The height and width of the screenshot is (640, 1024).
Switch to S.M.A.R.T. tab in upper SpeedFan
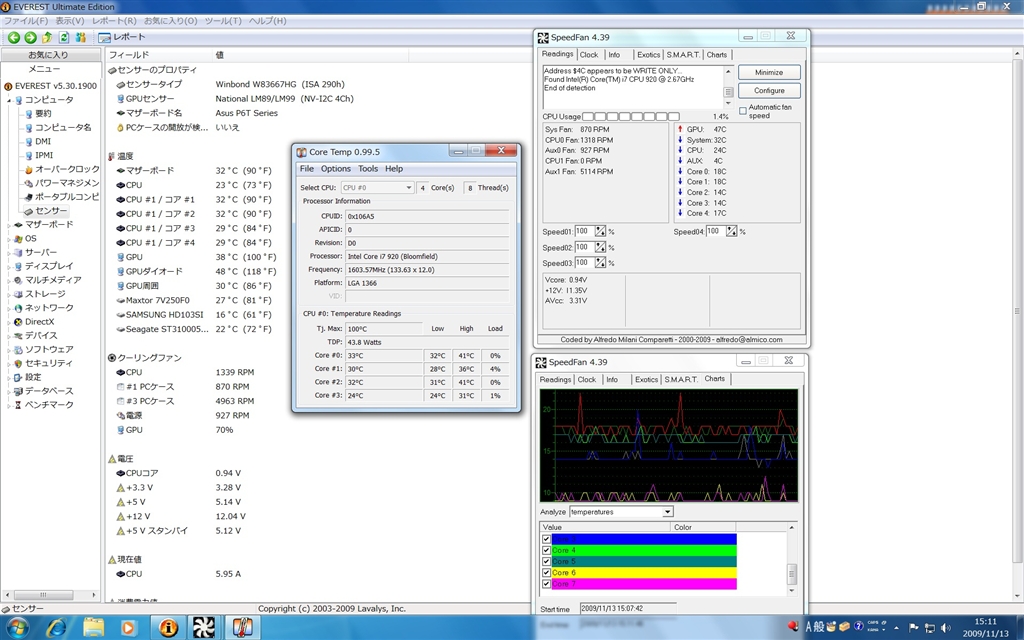(x=683, y=55)
